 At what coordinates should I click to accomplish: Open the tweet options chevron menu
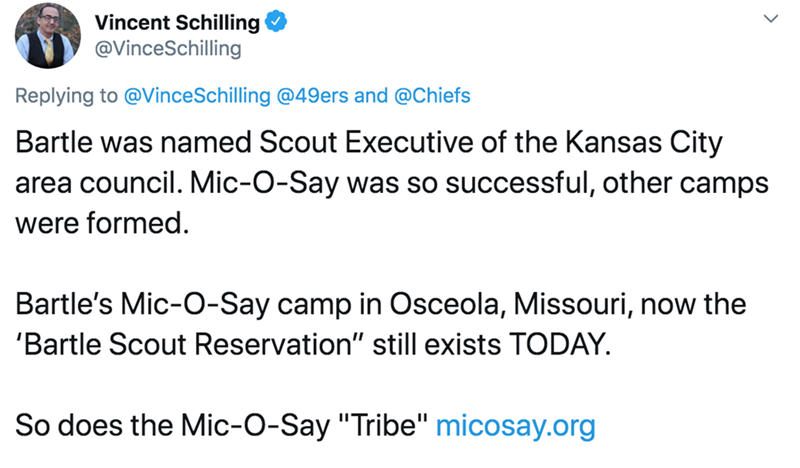[x=770, y=19]
